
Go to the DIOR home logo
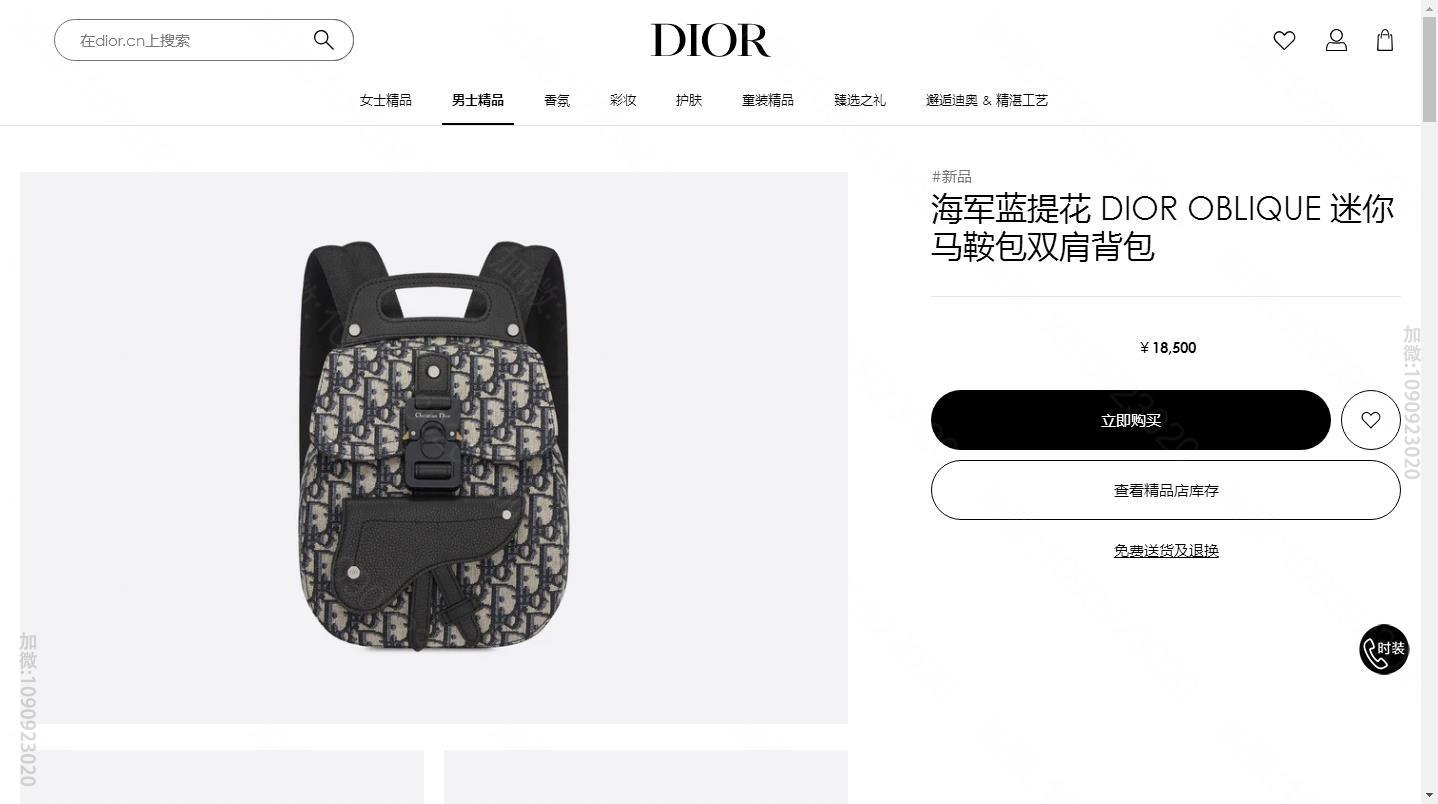(x=711, y=41)
